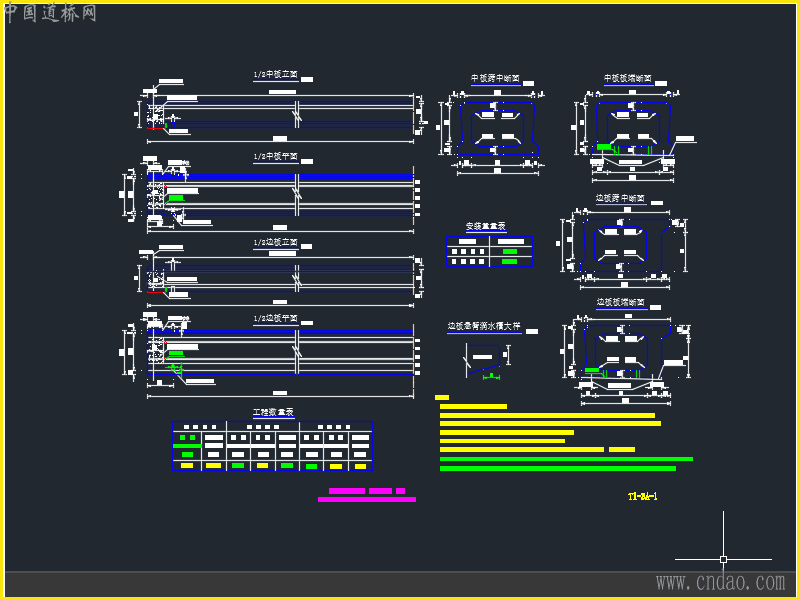
Task: Click the '边板板端断面' section title
Action: tap(620, 302)
